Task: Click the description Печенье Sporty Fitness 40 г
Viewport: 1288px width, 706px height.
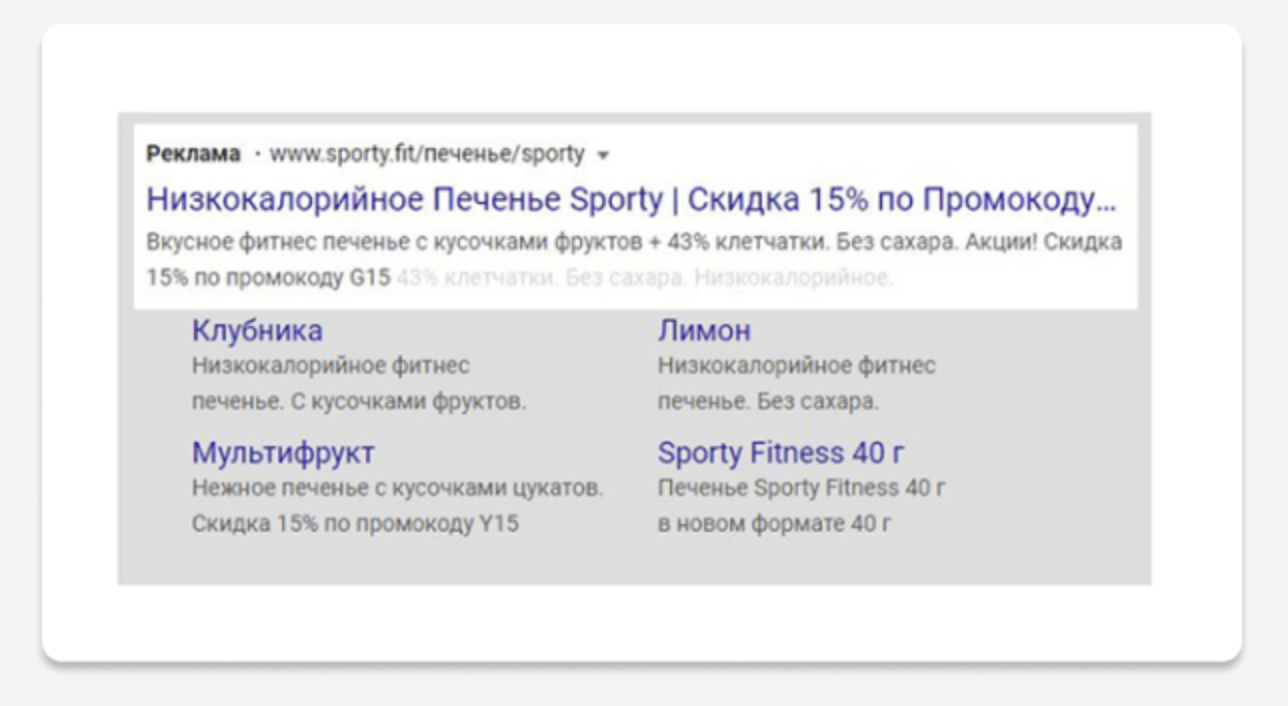Action: pos(802,488)
